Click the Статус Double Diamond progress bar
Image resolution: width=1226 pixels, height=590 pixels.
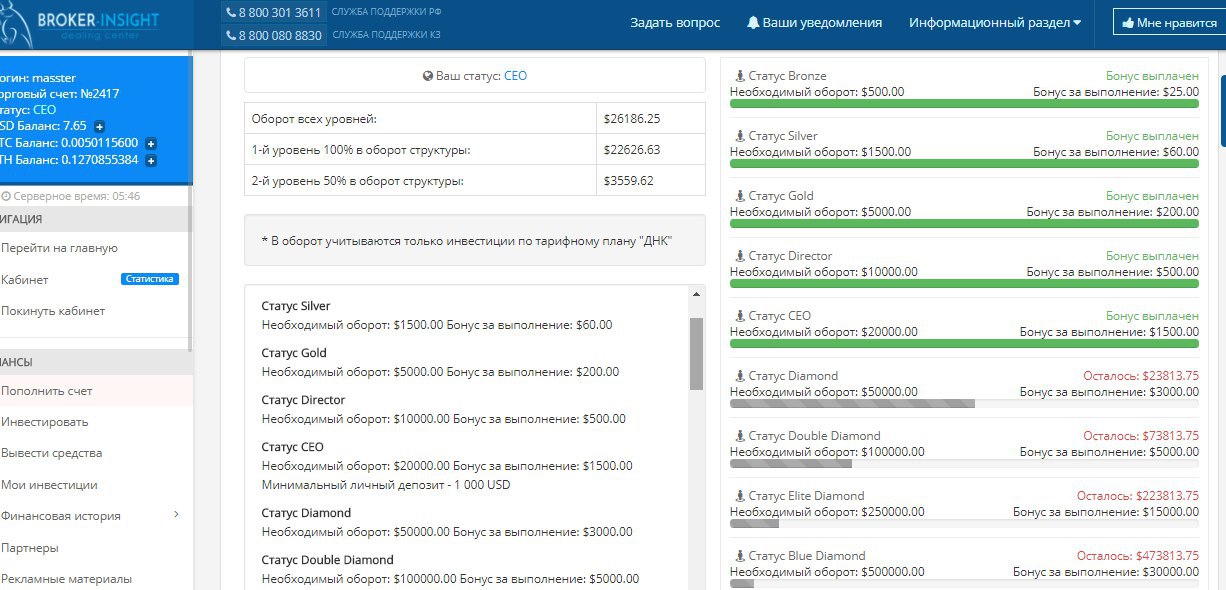pyautogui.click(x=791, y=464)
